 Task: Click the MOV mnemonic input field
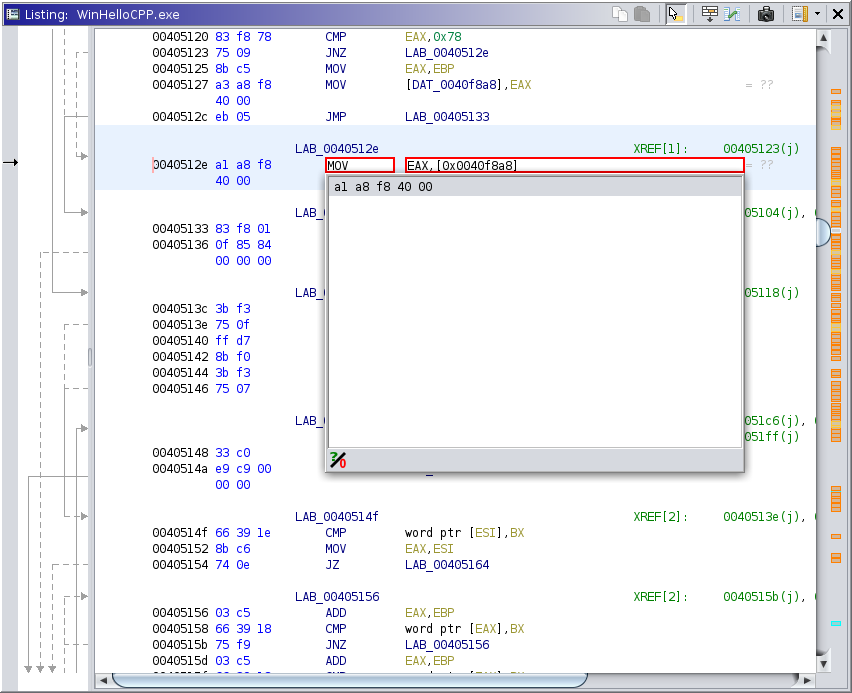coord(359,165)
